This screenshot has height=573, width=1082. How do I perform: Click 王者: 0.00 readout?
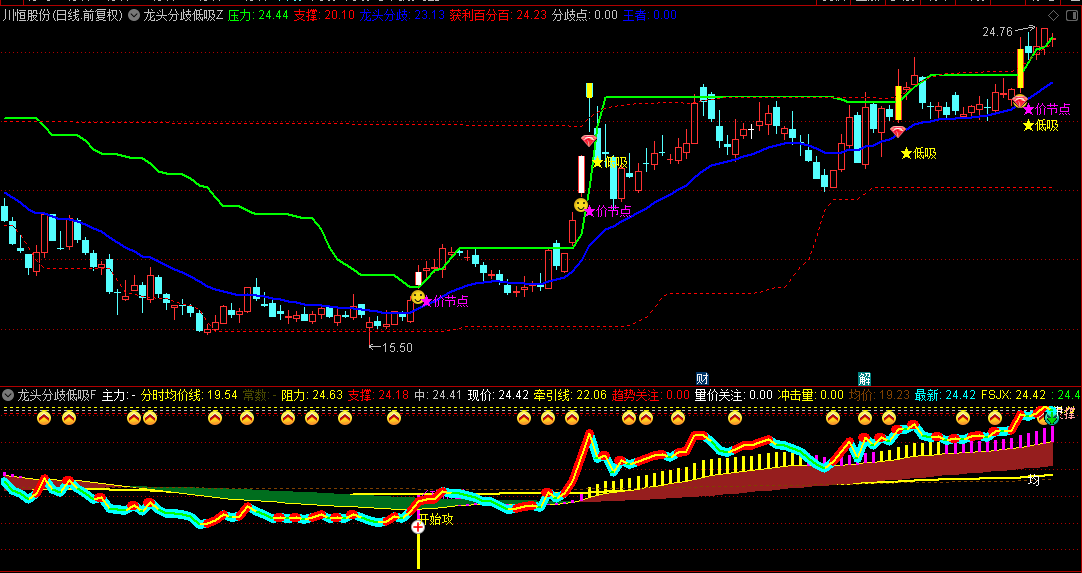[650, 15]
